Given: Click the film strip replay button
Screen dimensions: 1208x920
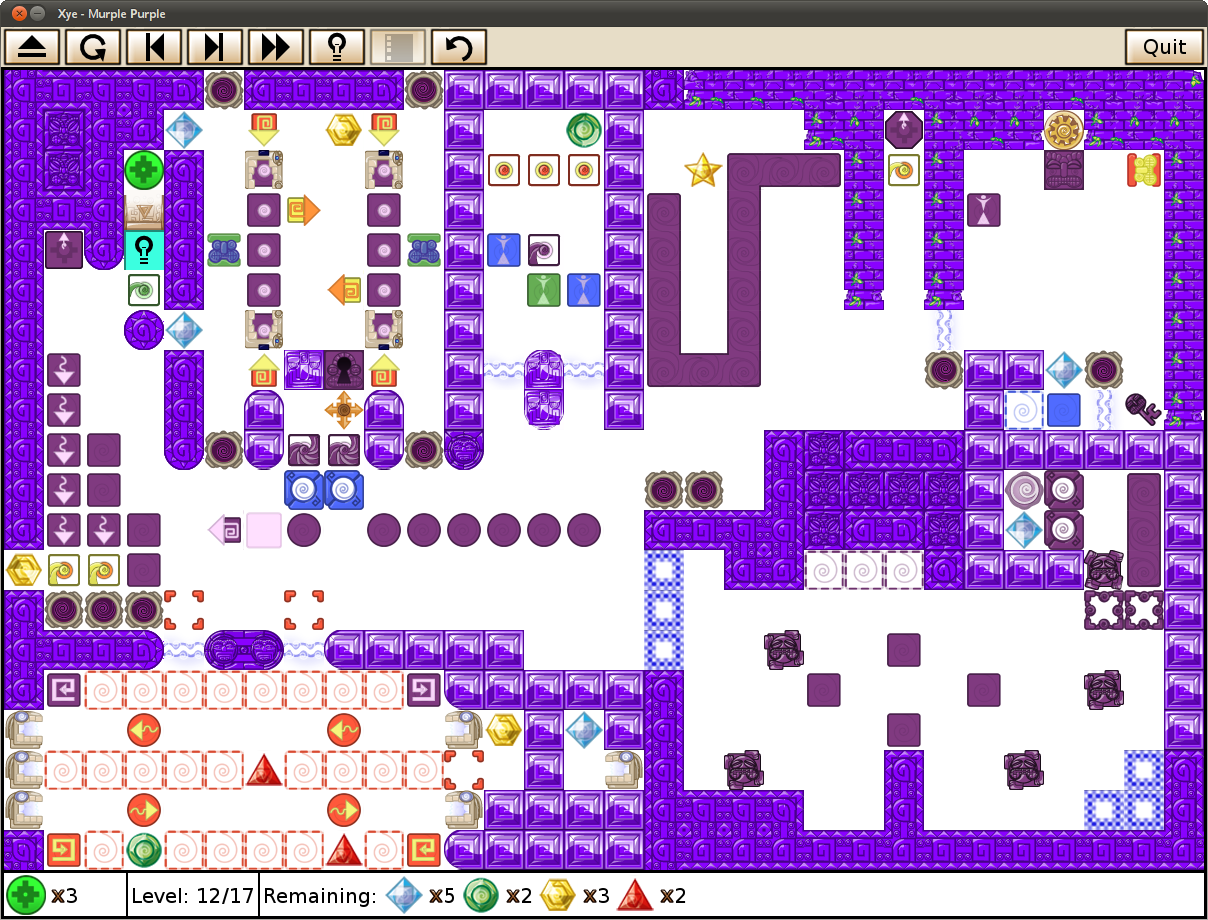Looking at the screenshot, I should 398,46.
